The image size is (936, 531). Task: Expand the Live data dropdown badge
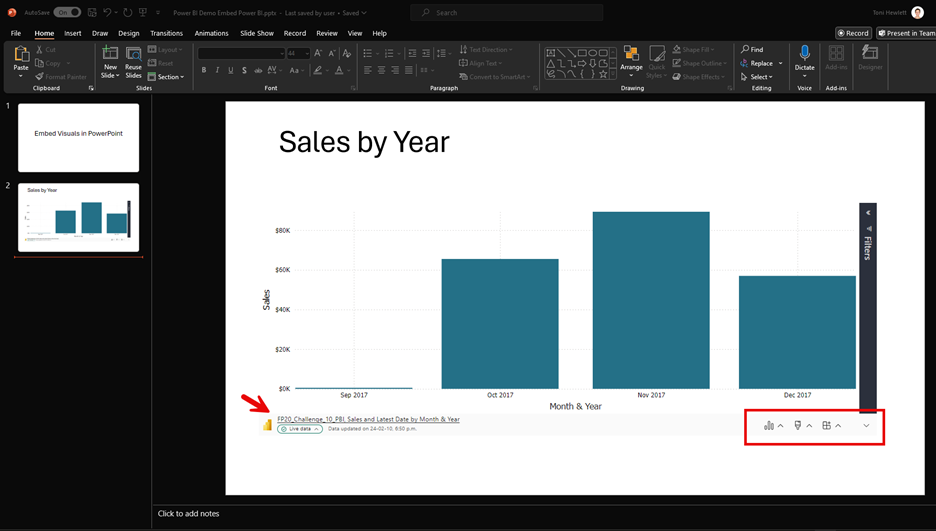click(x=300, y=429)
